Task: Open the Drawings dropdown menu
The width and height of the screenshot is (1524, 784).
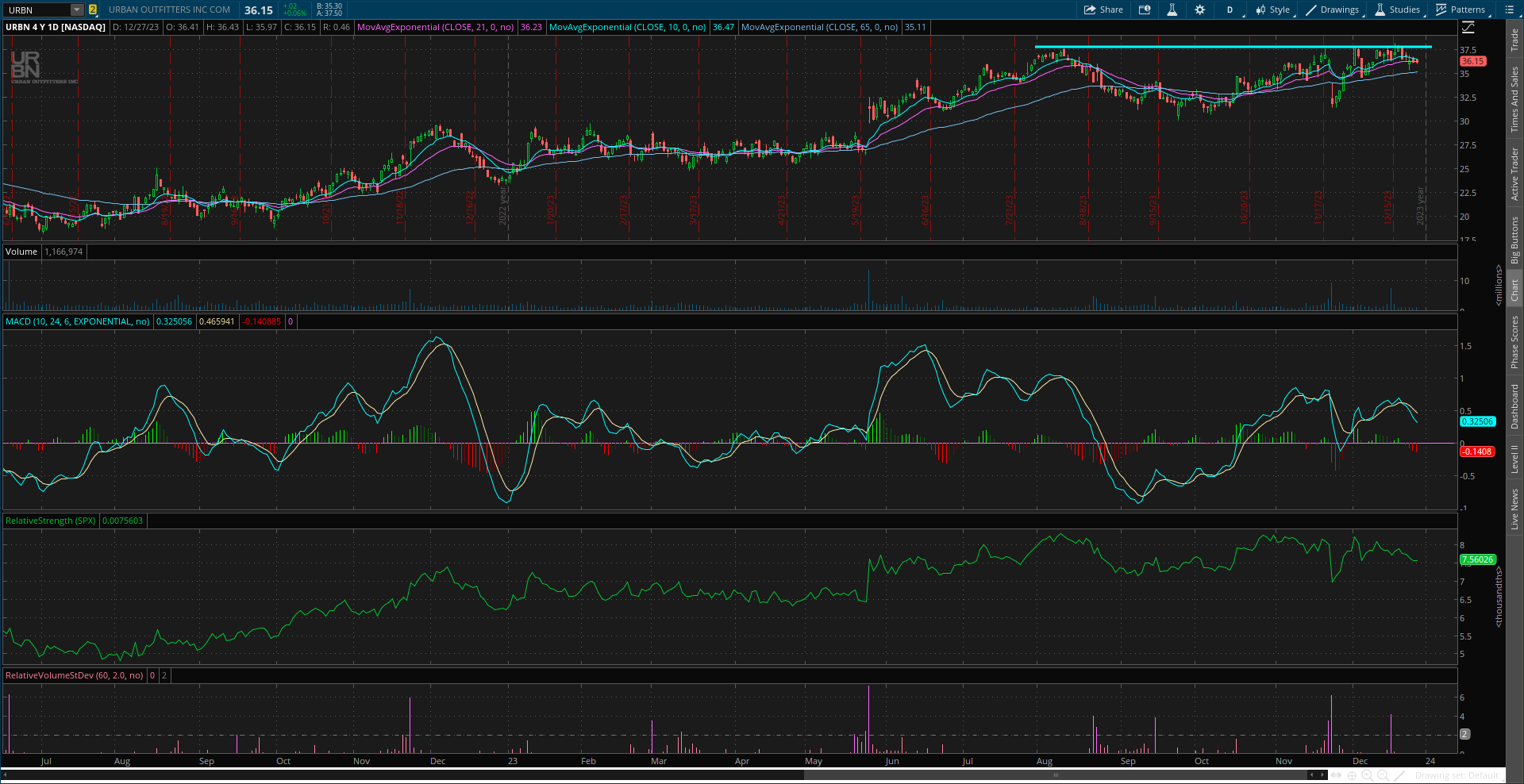Action: point(1333,10)
